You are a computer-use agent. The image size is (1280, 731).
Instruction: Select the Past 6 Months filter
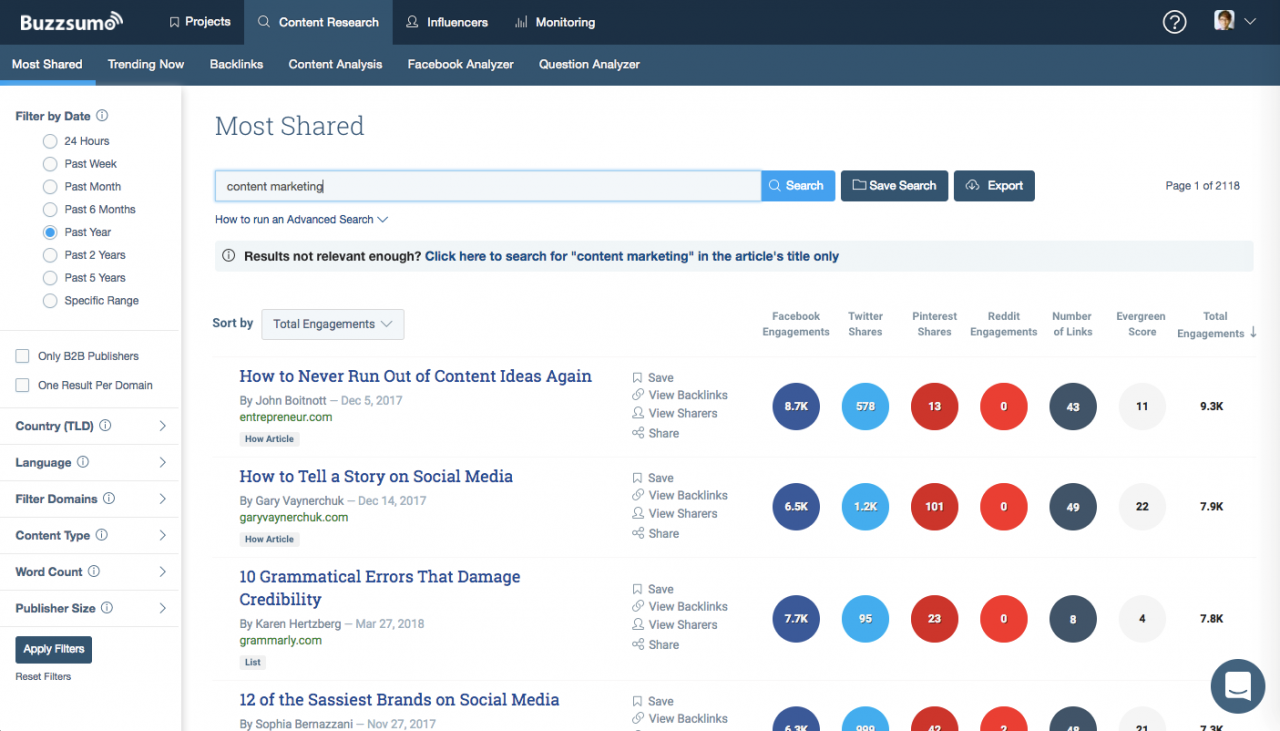[50, 210]
